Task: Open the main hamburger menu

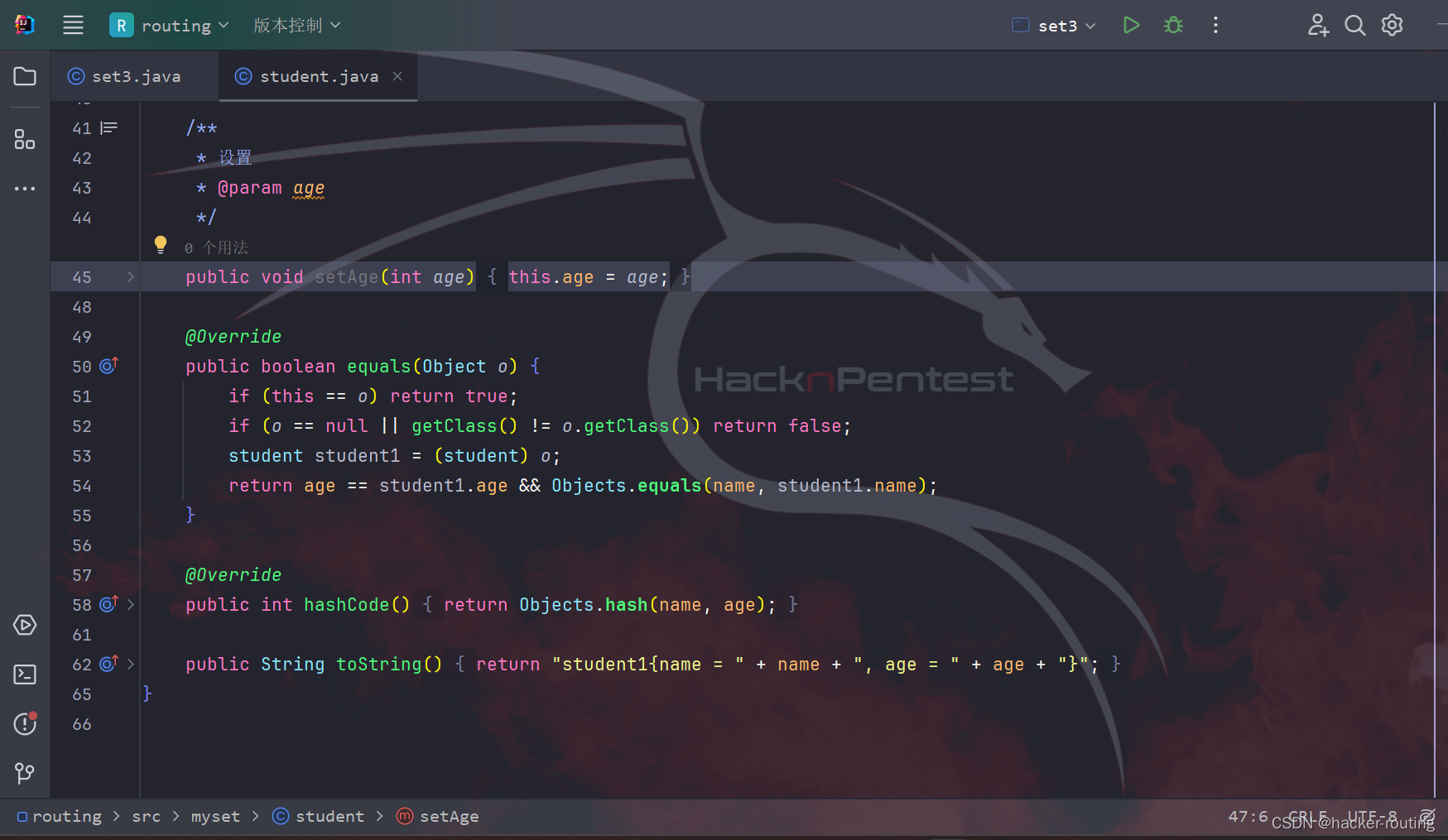Action: (73, 25)
